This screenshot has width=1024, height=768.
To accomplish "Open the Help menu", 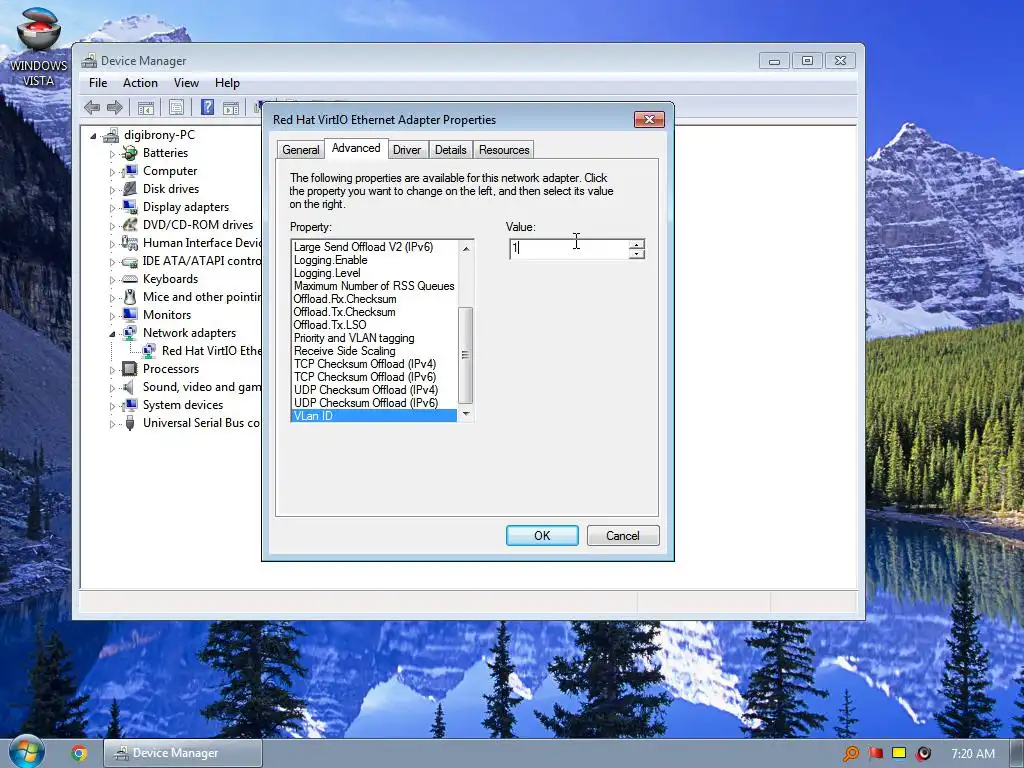I will 227,83.
